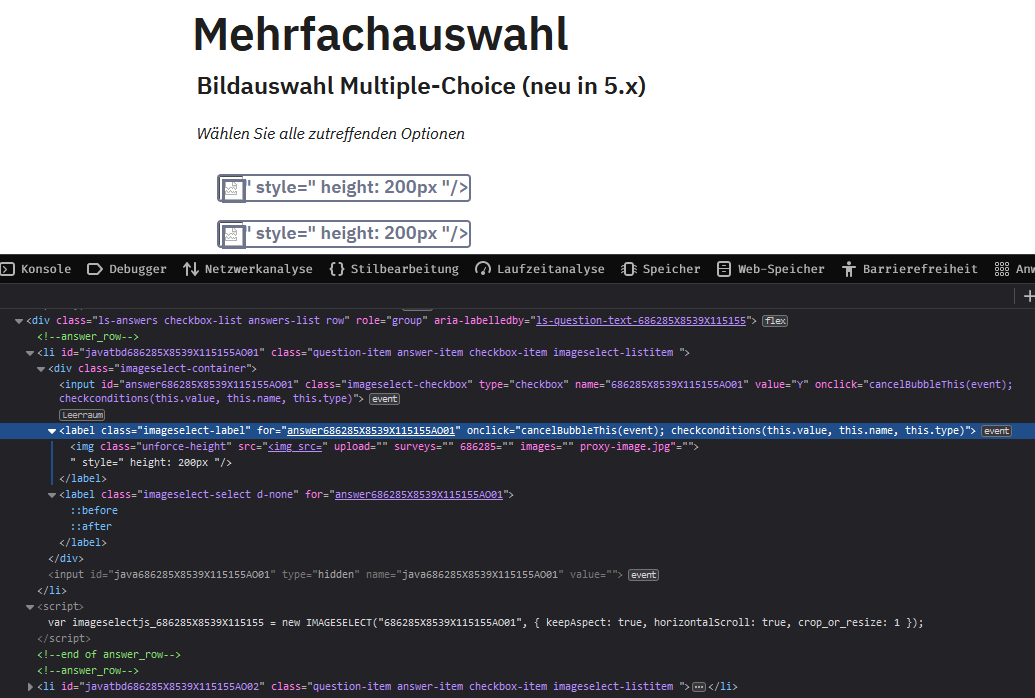Viewport: 1035px width, 698px height.
Task: Click the Laufzeitanalyse gauge icon
Action: (x=483, y=269)
